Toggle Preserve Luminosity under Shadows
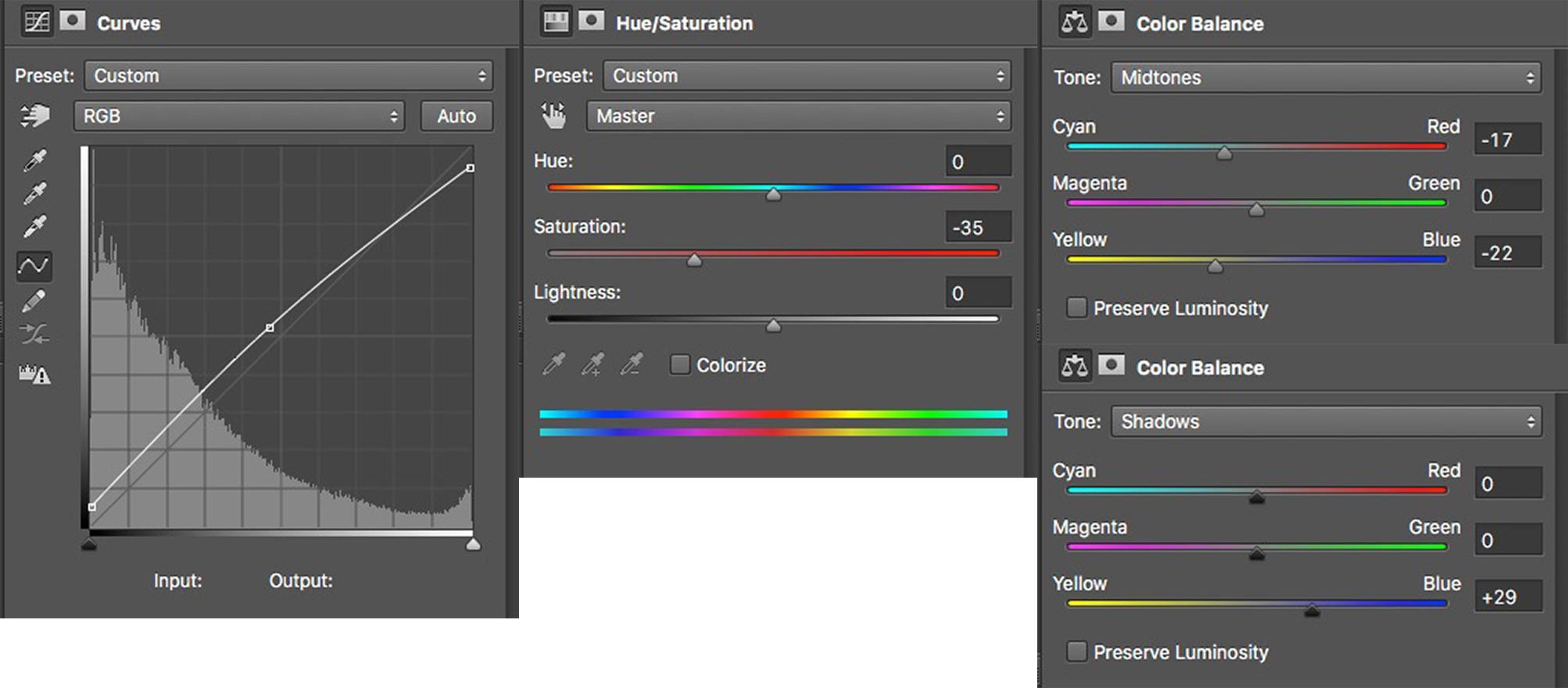1568x688 pixels. point(1076,651)
